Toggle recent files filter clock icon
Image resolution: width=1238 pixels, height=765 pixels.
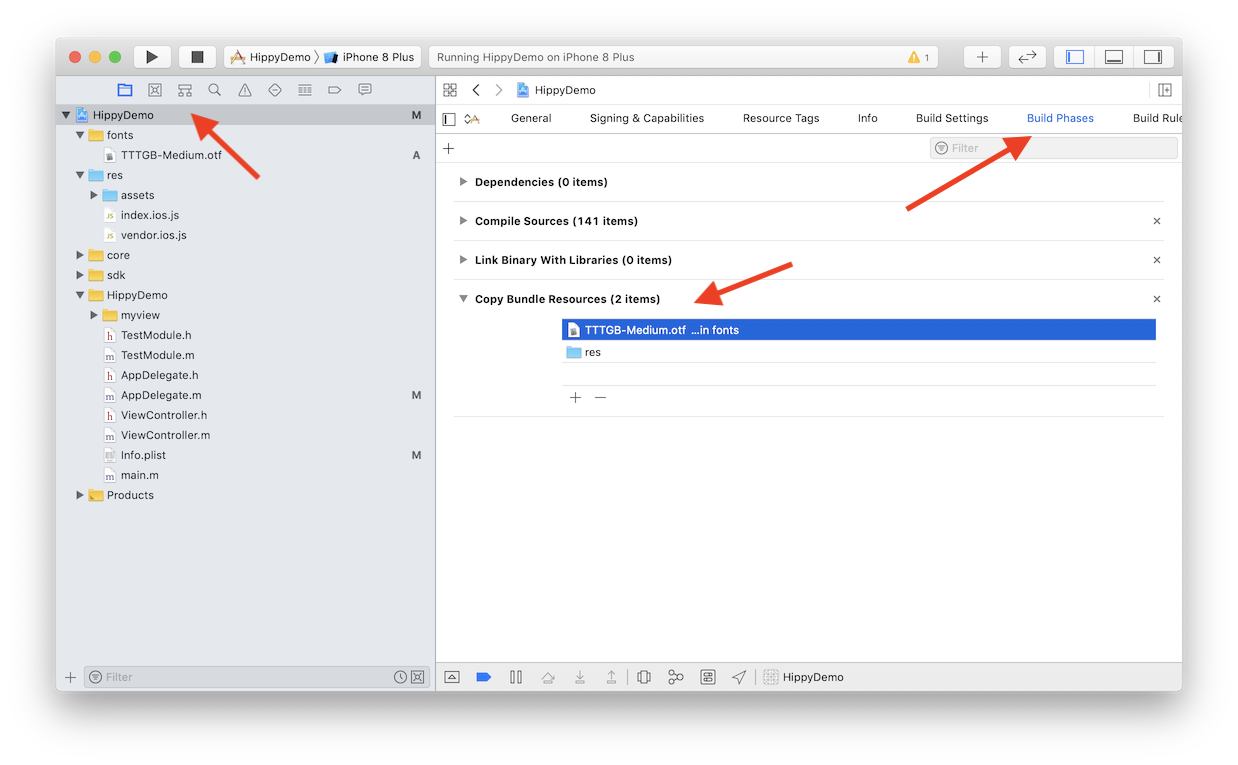coord(400,677)
